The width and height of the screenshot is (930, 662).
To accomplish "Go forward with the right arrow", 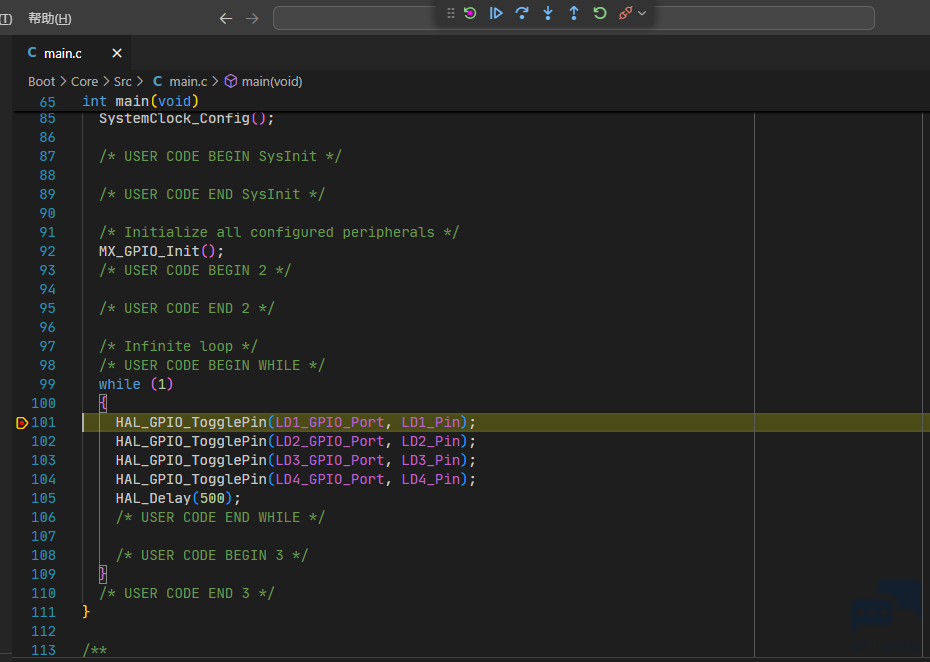I will tap(252, 18).
